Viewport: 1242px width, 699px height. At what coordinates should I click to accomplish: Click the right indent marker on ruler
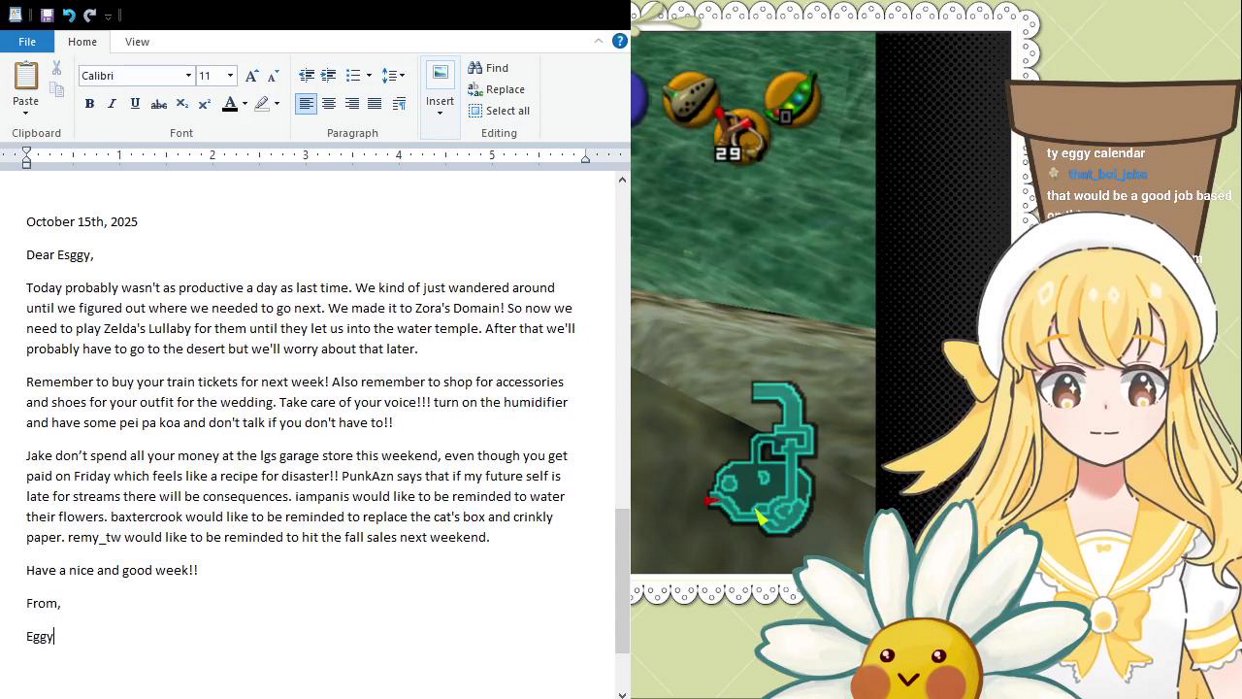point(585,158)
